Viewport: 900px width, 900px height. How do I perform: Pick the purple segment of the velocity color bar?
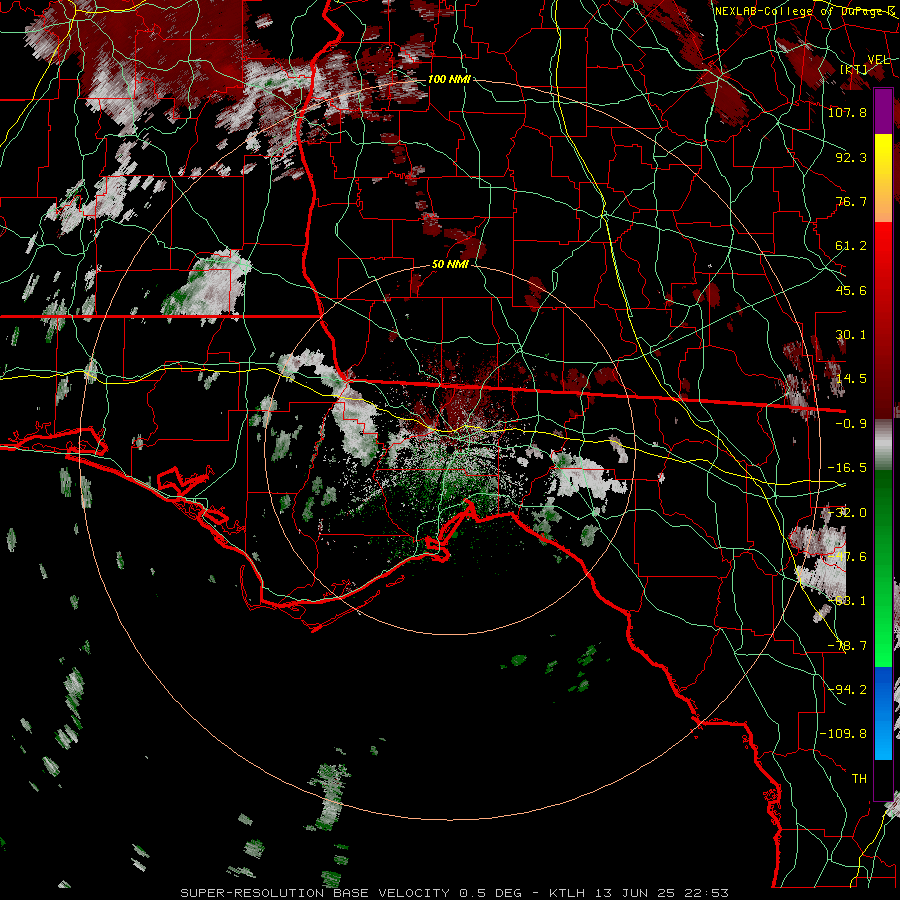pos(883,111)
